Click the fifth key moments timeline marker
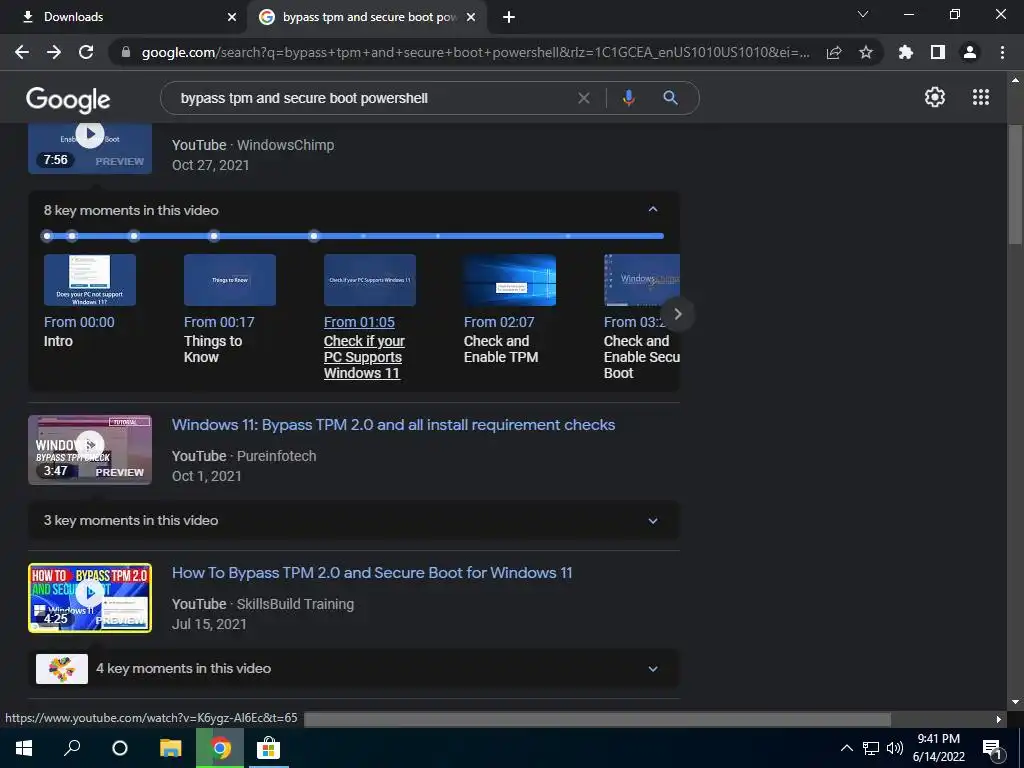The image size is (1024, 768). 314,236
